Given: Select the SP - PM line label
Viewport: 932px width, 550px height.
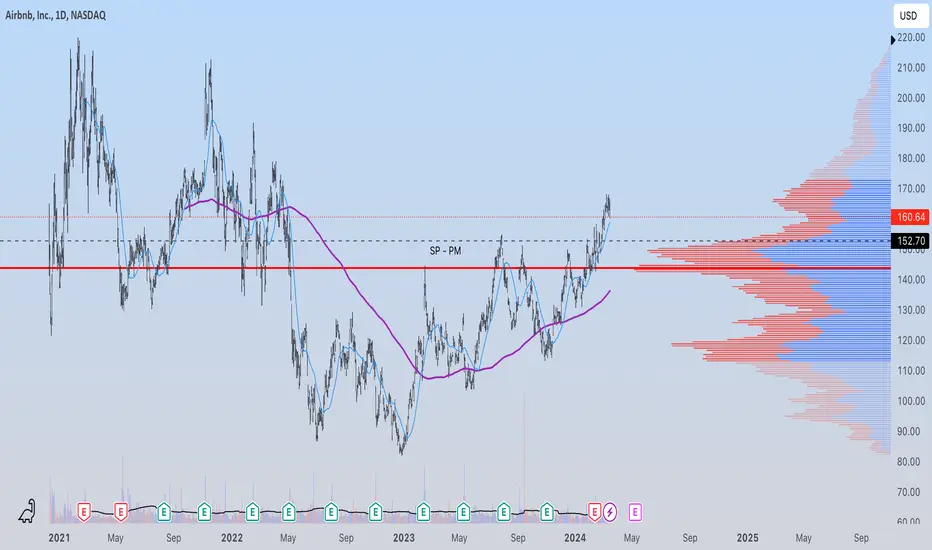Looking at the screenshot, I should point(445,251).
